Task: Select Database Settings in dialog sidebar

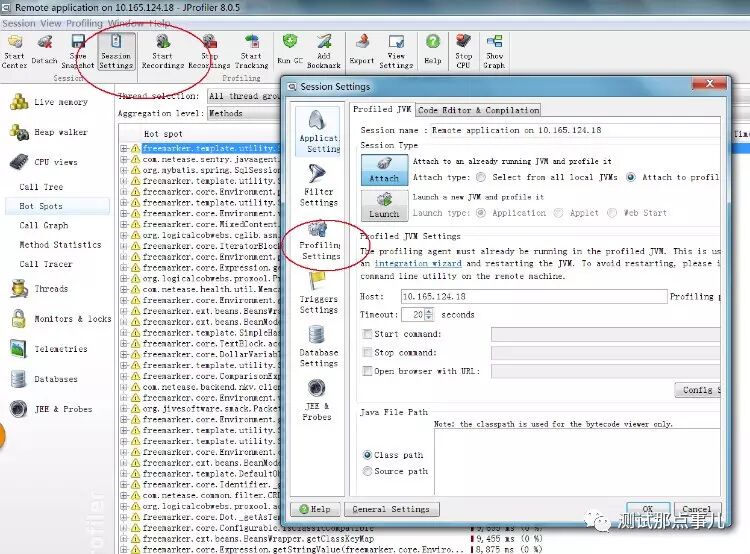Action: click(x=318, y=346)
